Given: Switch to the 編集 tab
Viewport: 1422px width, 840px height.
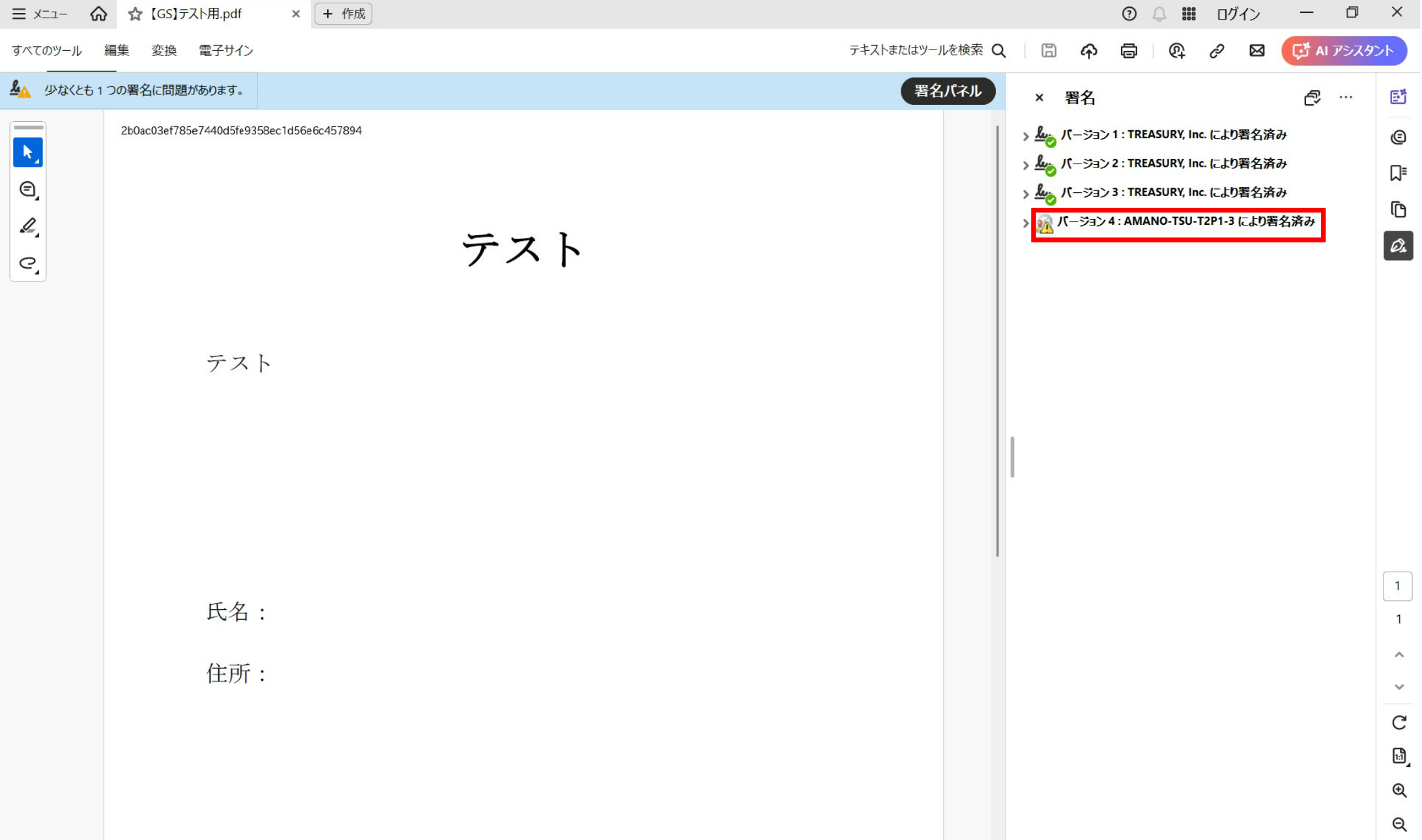Looking at the screenshot, I should tap(117, 51).
